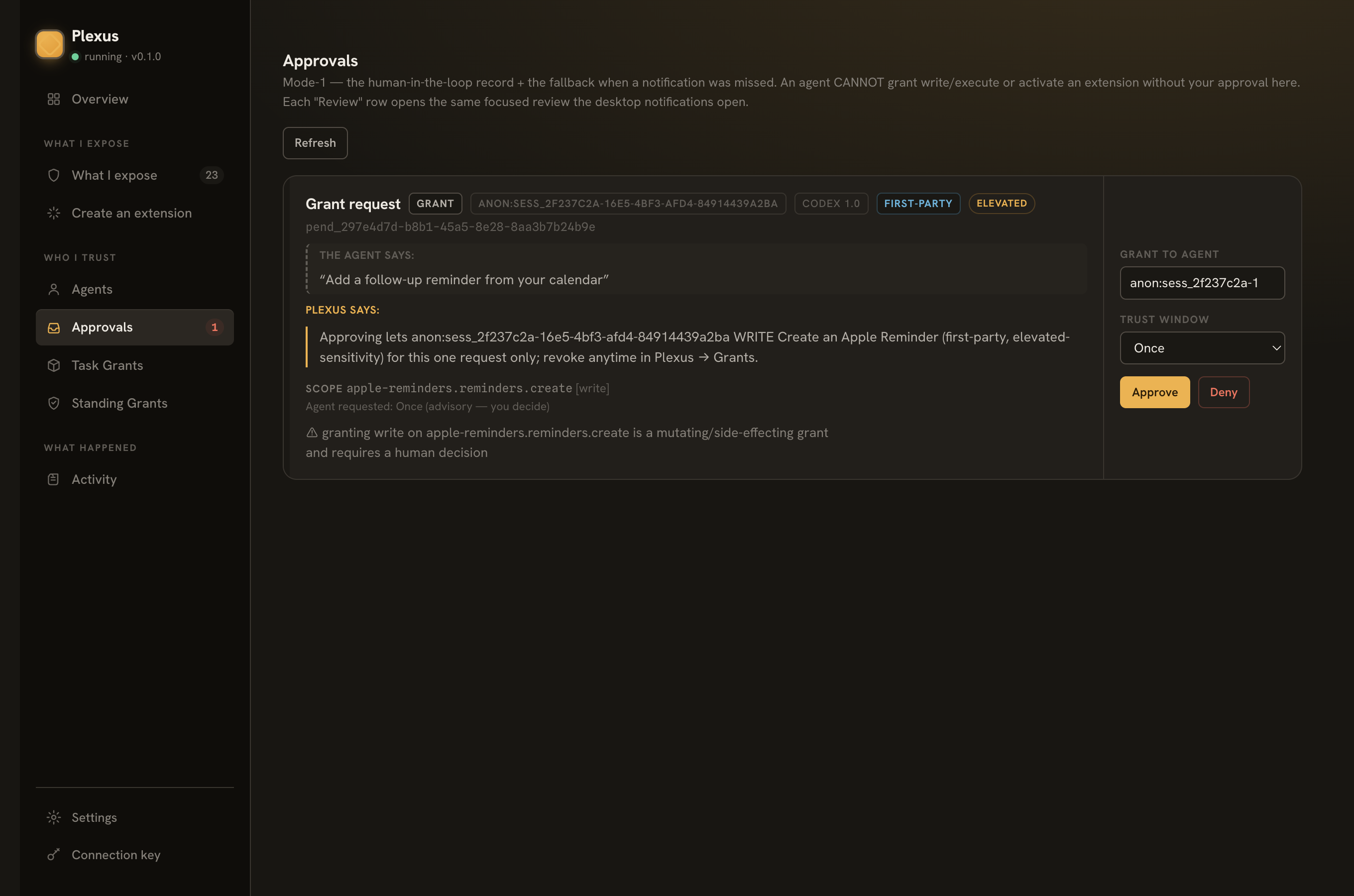The height and width of the screenshot is (896, 1354).
Task: Click the Approvals page heading
Action: click(x=321, y=61)
